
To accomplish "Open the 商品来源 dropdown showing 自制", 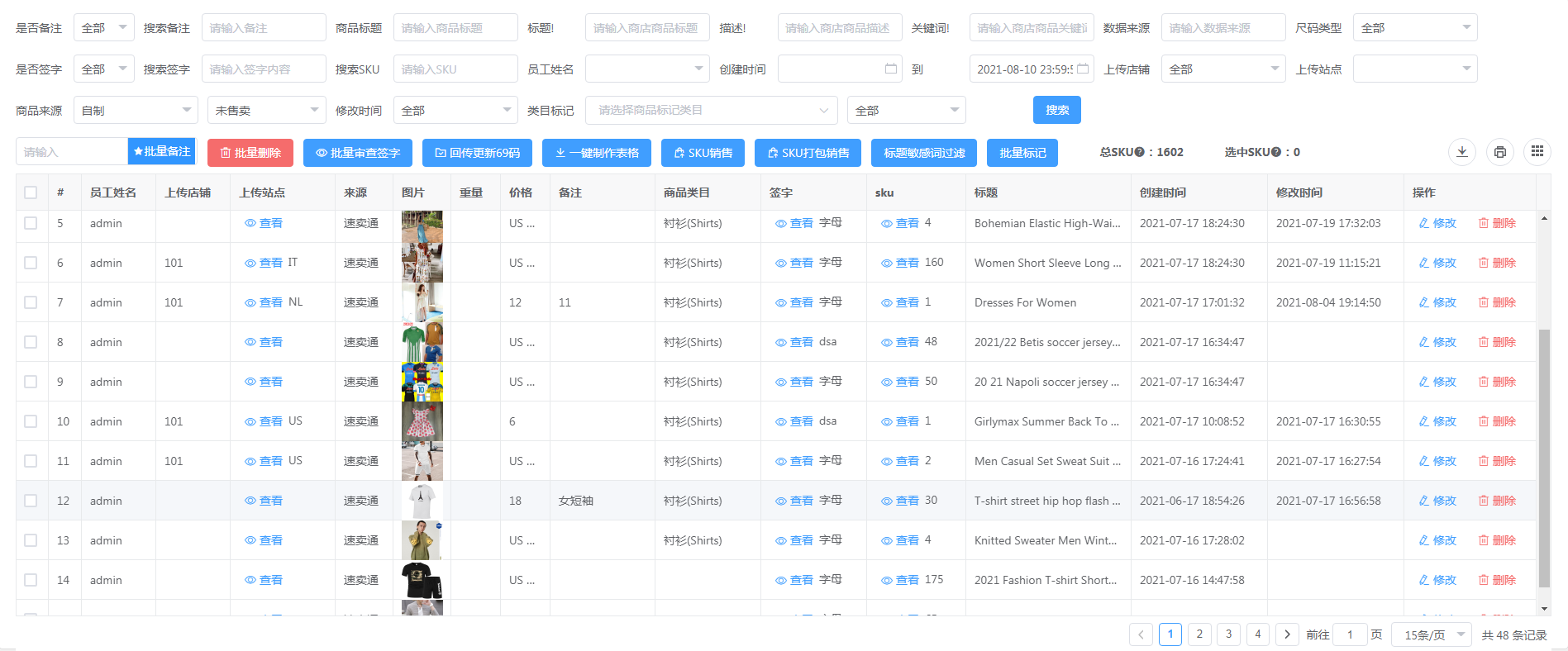I will [136, 110].
